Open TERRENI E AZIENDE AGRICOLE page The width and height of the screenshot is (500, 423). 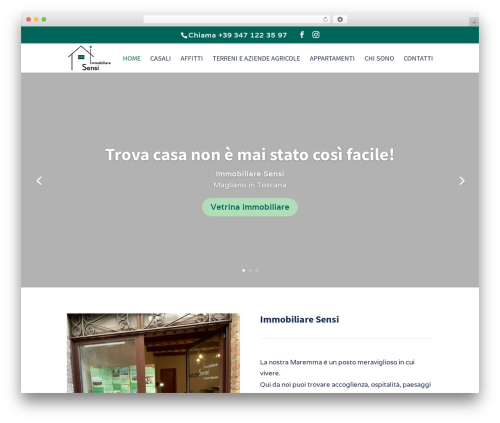[x=256, y=58]
